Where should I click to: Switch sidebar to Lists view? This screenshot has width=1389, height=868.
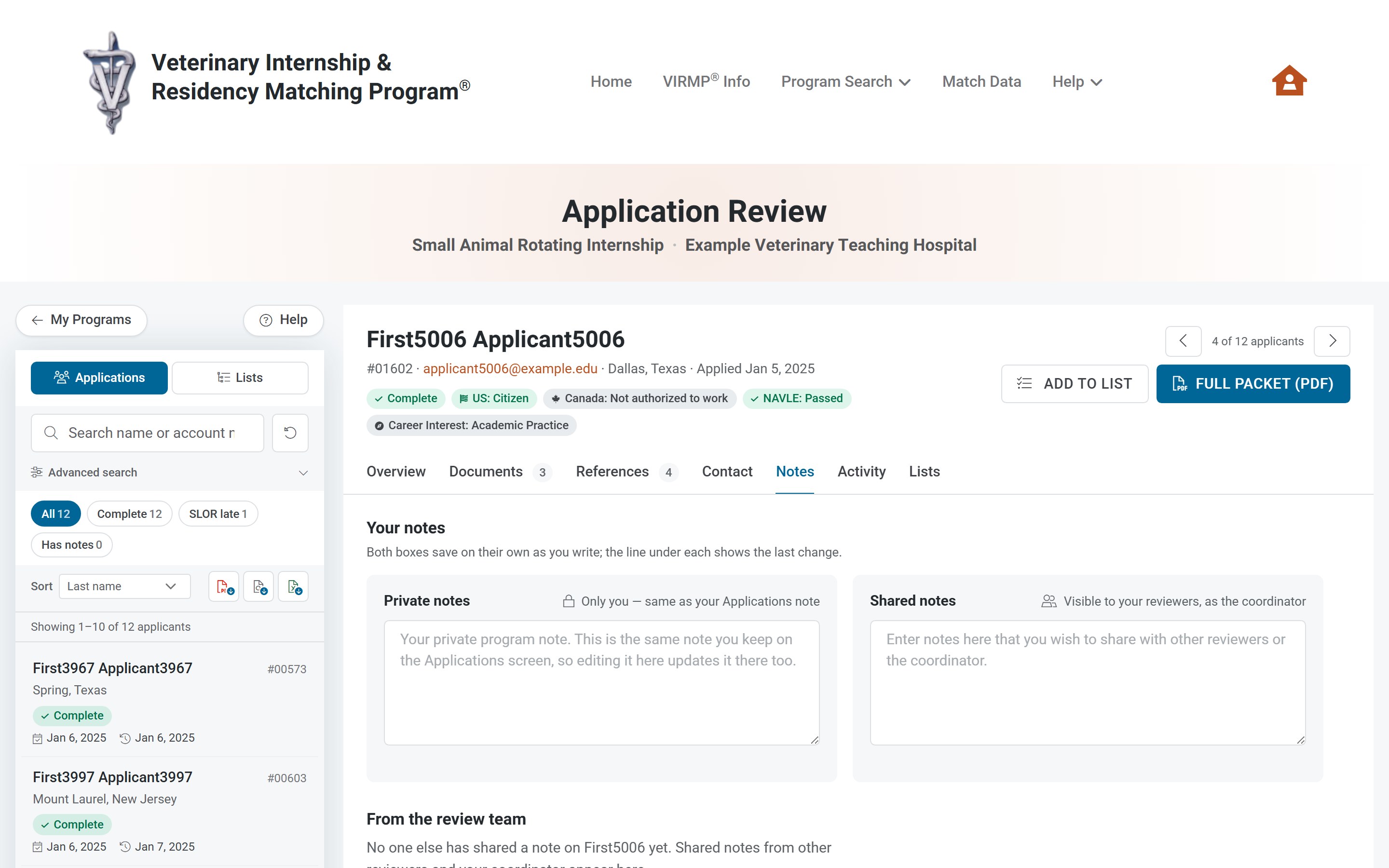240,378
